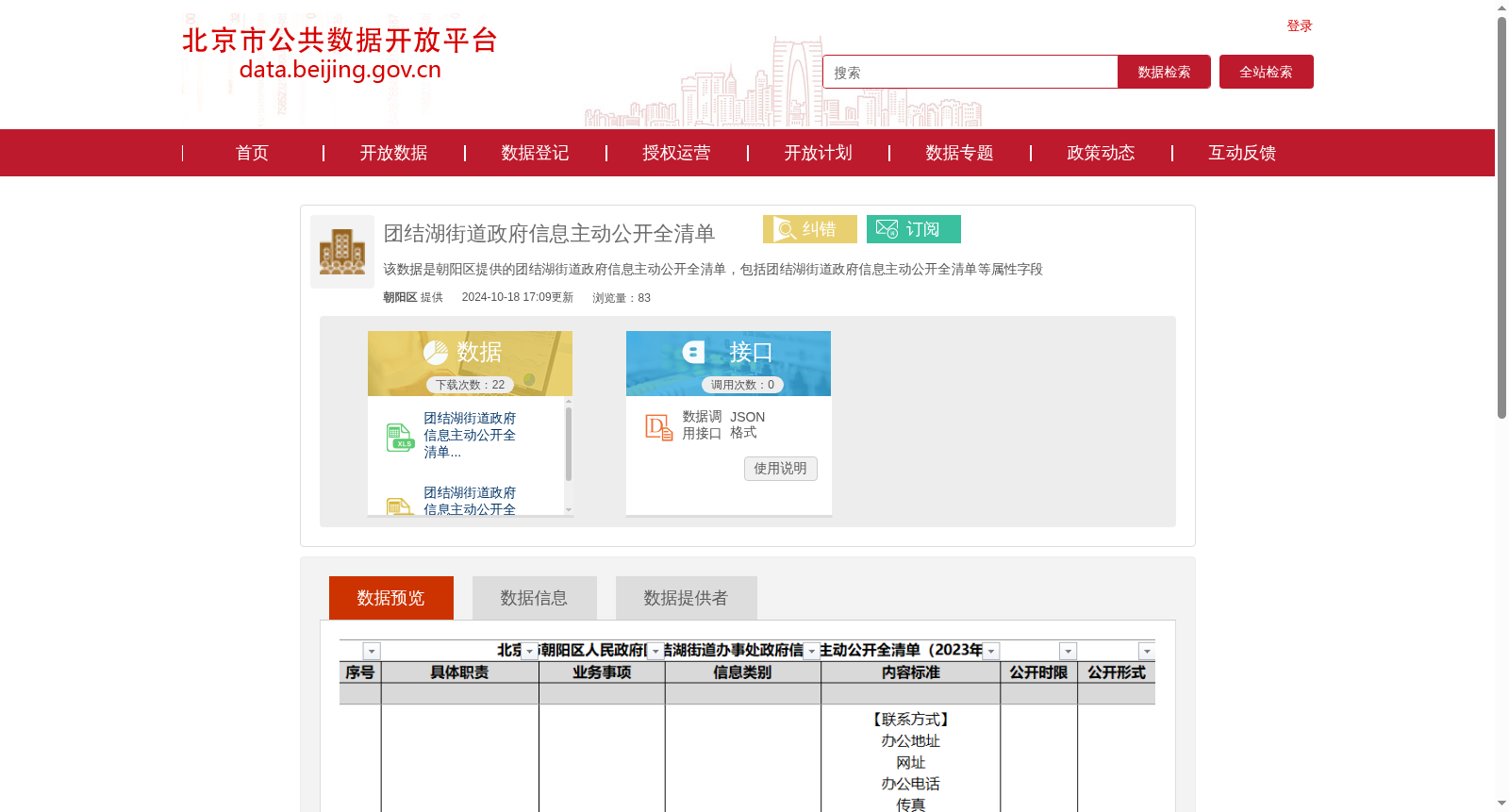Click the 业务事项 column header

coord(602,672)
